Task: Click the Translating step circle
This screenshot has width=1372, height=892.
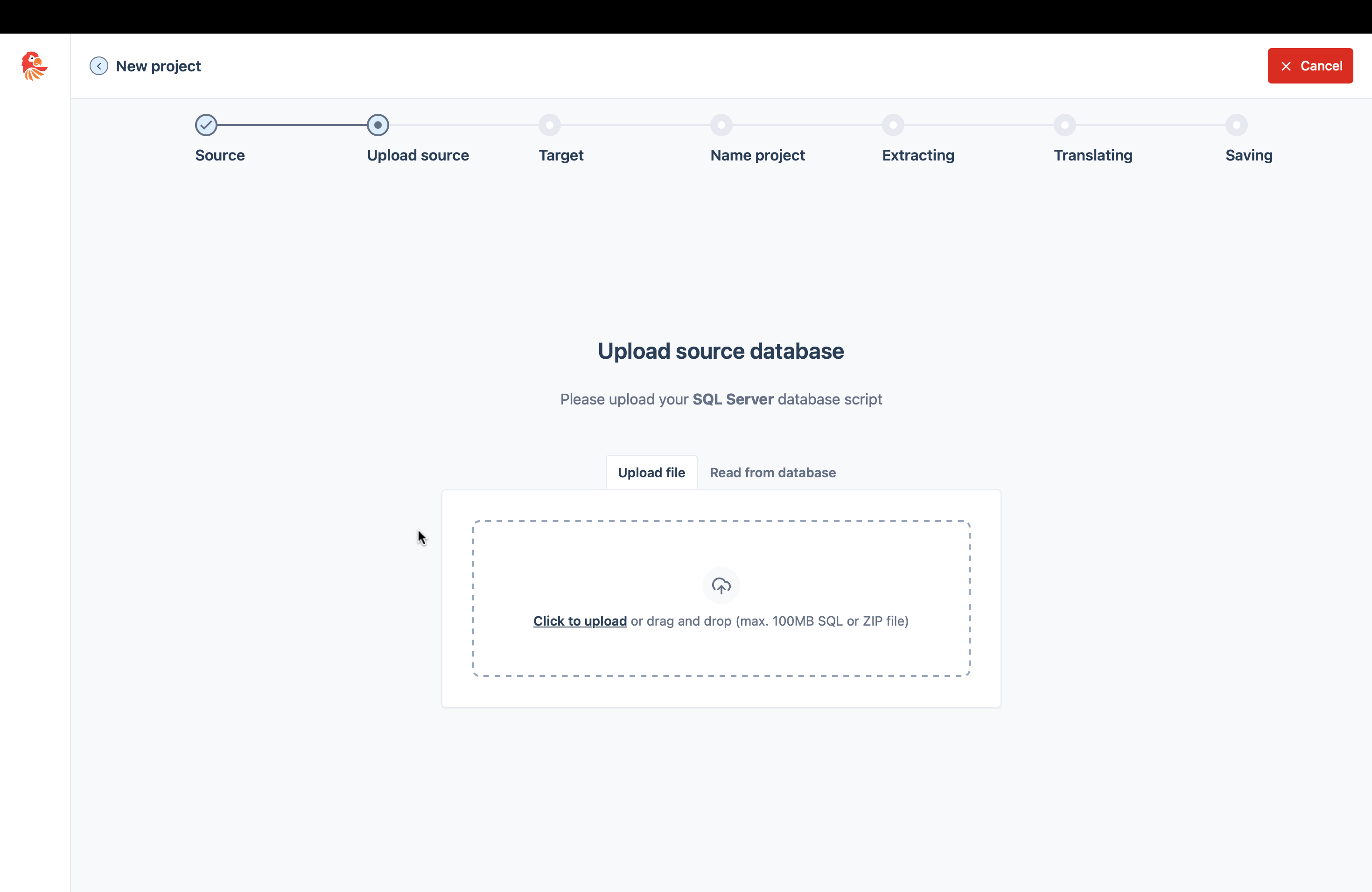Action: [1065, 125]
